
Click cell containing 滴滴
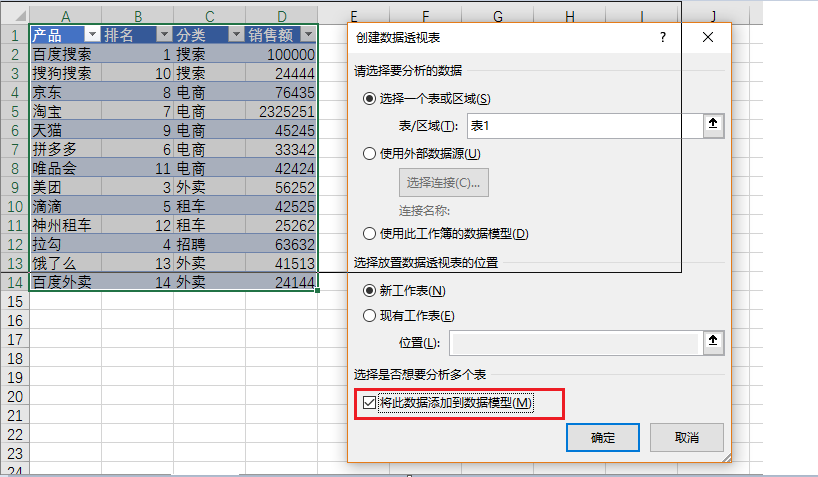66,206
